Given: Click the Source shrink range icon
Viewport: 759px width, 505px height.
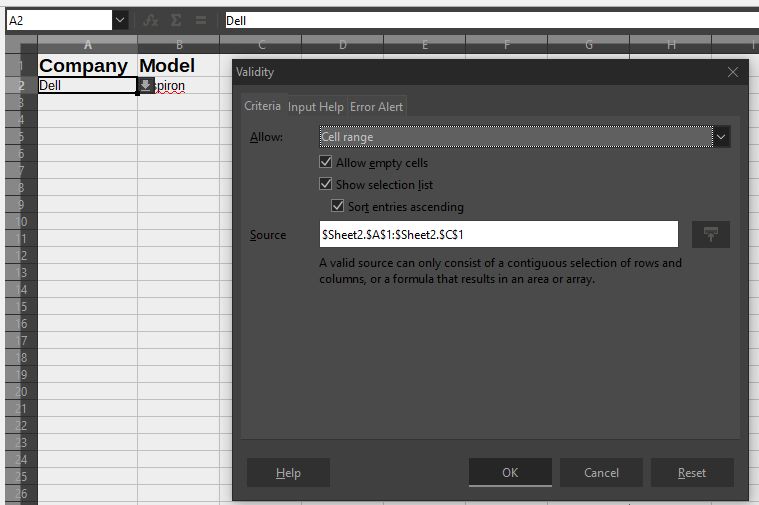Looking at the screenshot, I should (710, 235).
